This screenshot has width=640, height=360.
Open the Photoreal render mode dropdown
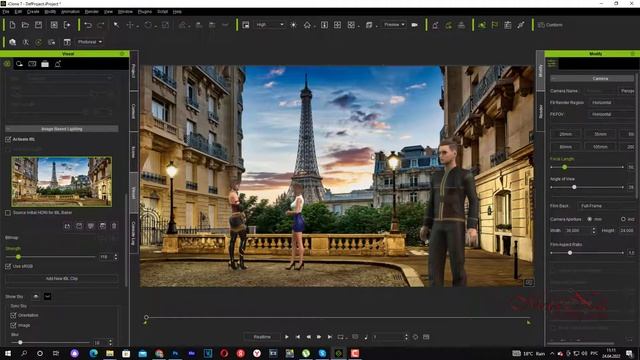click(90, 42)
